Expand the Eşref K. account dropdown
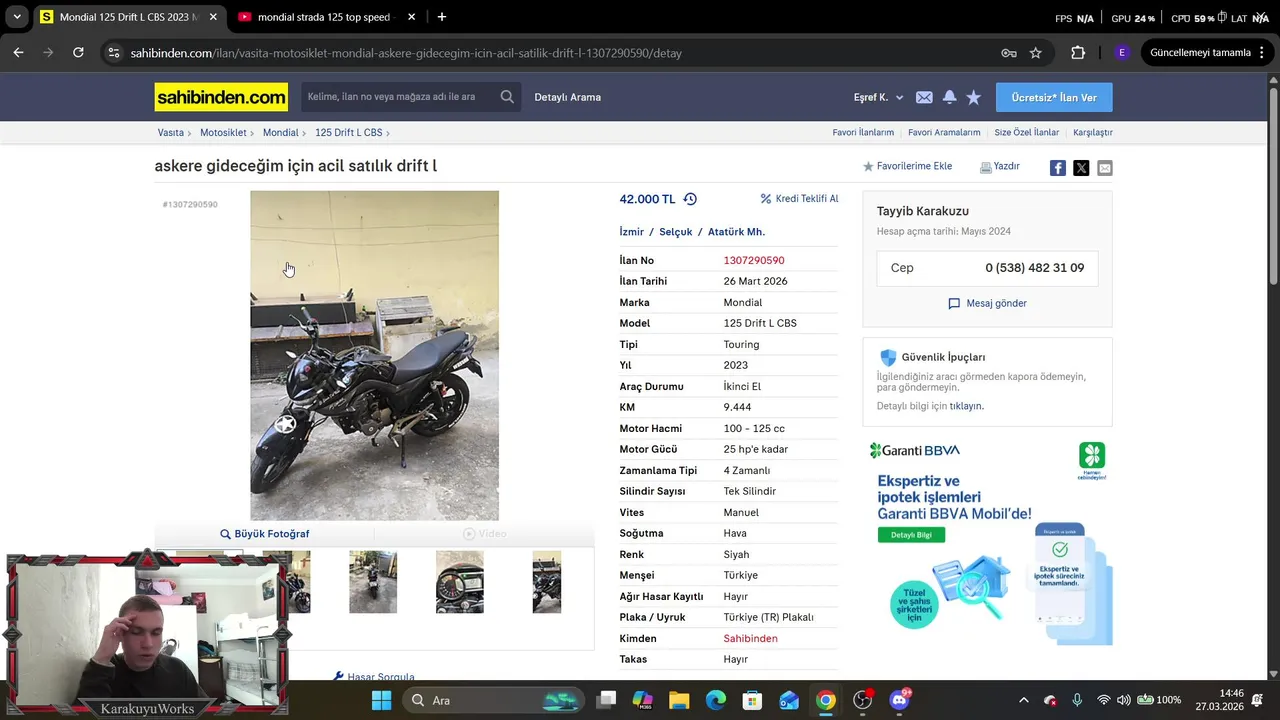The height and width of the screenshot is (720, 1280). 879,97
